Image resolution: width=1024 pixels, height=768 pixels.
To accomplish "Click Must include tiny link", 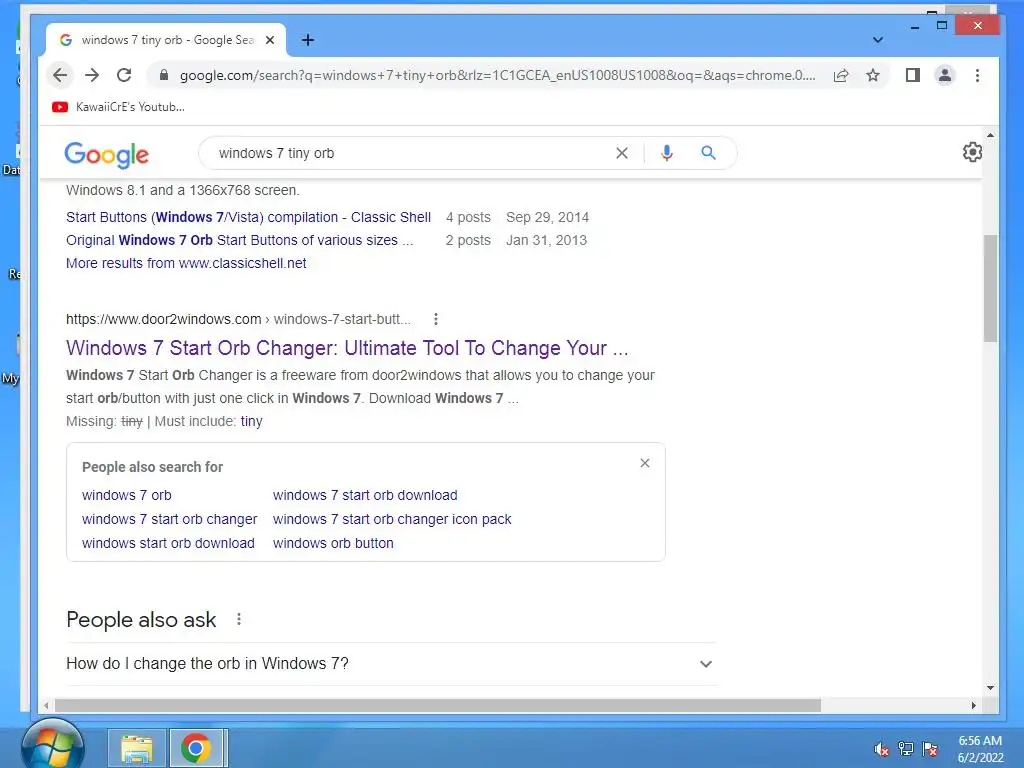I will coord(251,421).
